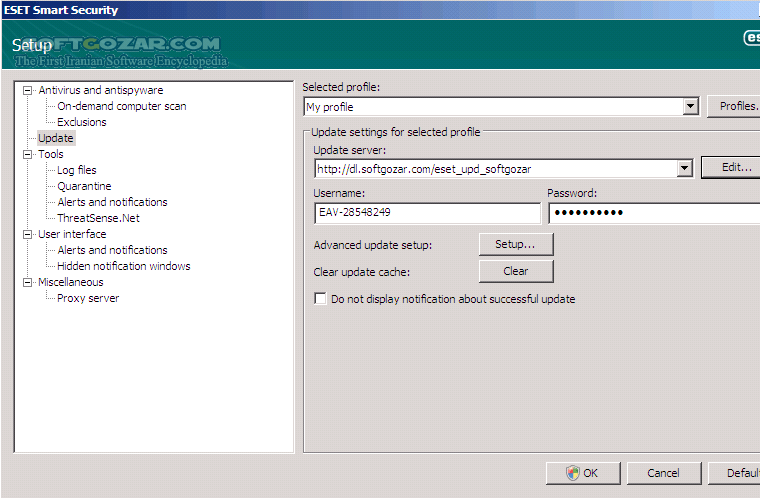This screenshot has height=498, width=760.
Task: Select Alerts and notifications under User interface
Action: click(112, 250)
